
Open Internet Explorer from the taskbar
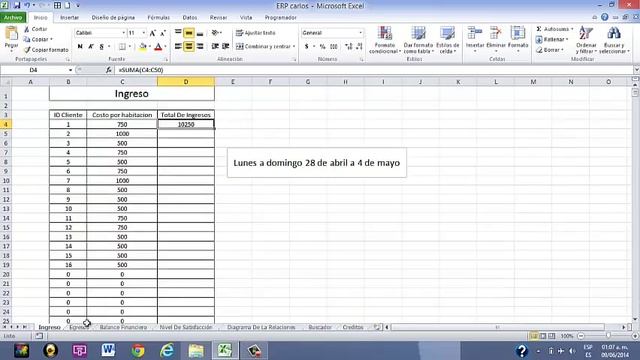[x=167, y=351]
